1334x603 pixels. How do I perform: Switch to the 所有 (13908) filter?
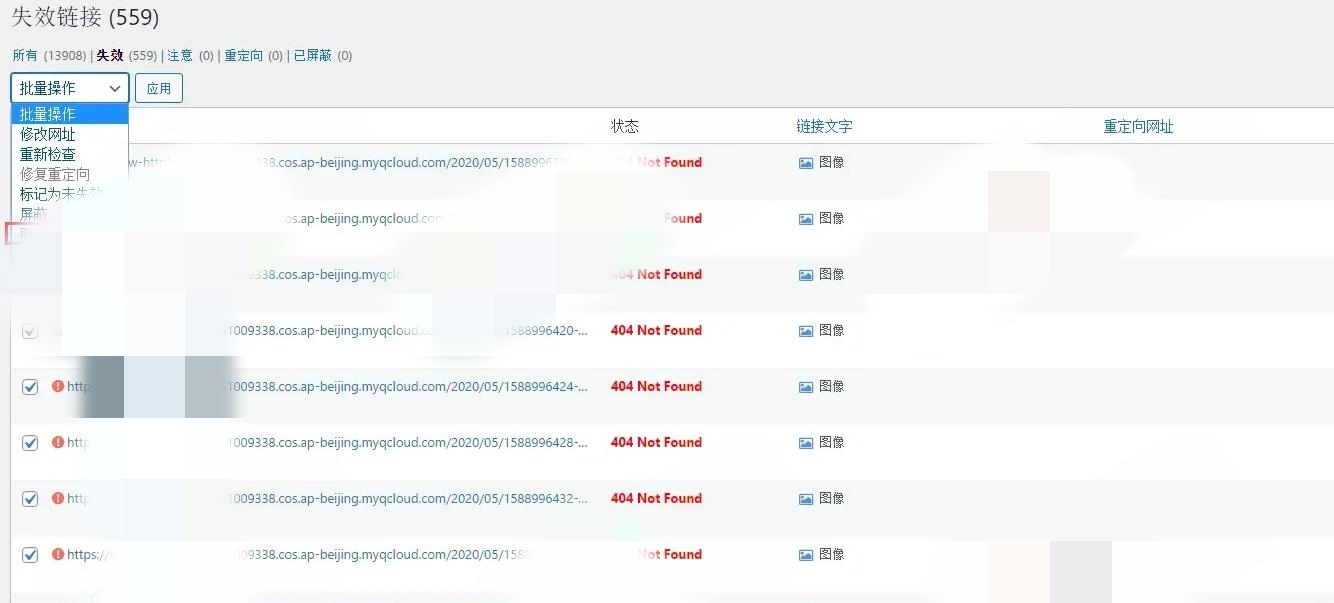pyautogui.click(x=25, y=56)
